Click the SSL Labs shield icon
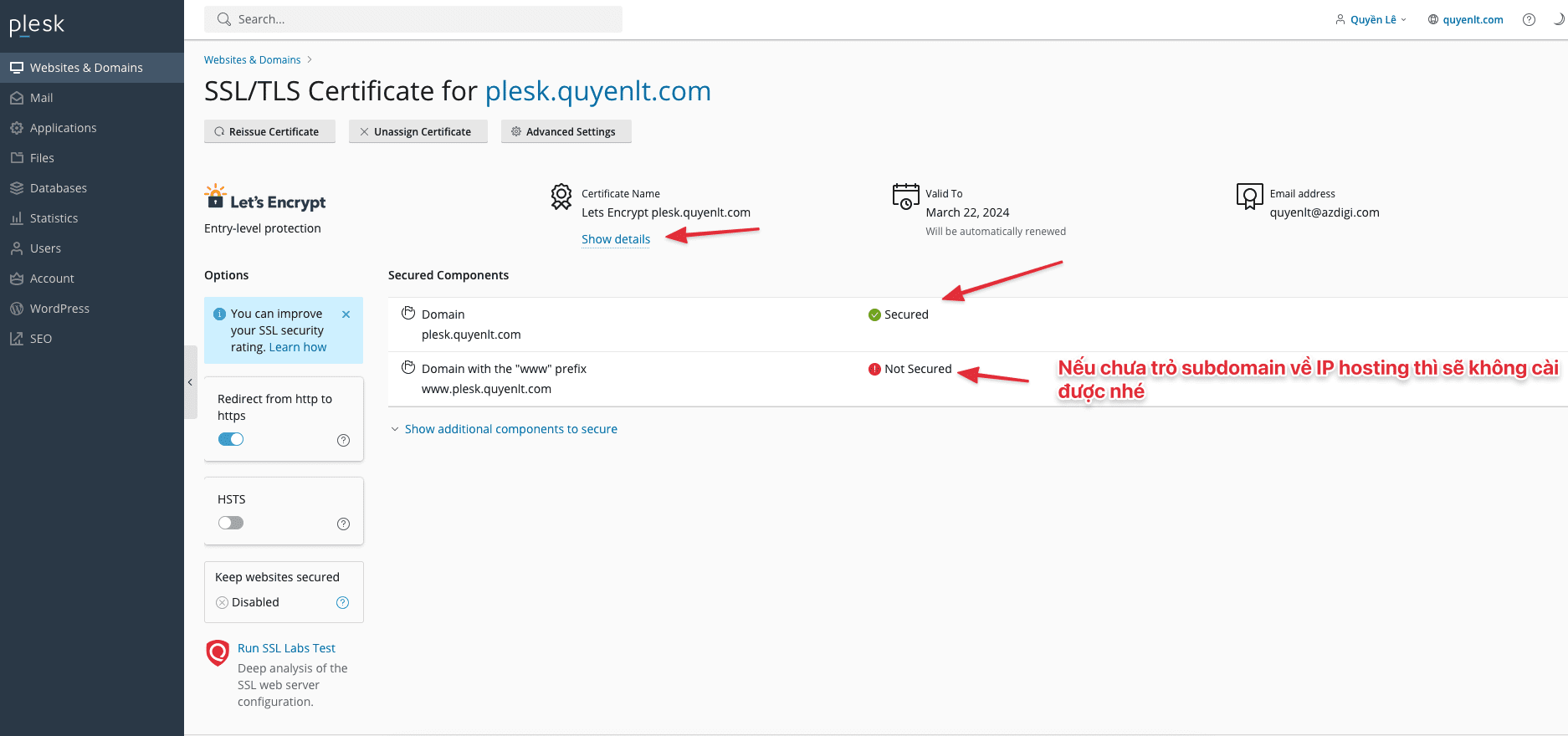Screen dimensions: 1568x736 (218, 652)
